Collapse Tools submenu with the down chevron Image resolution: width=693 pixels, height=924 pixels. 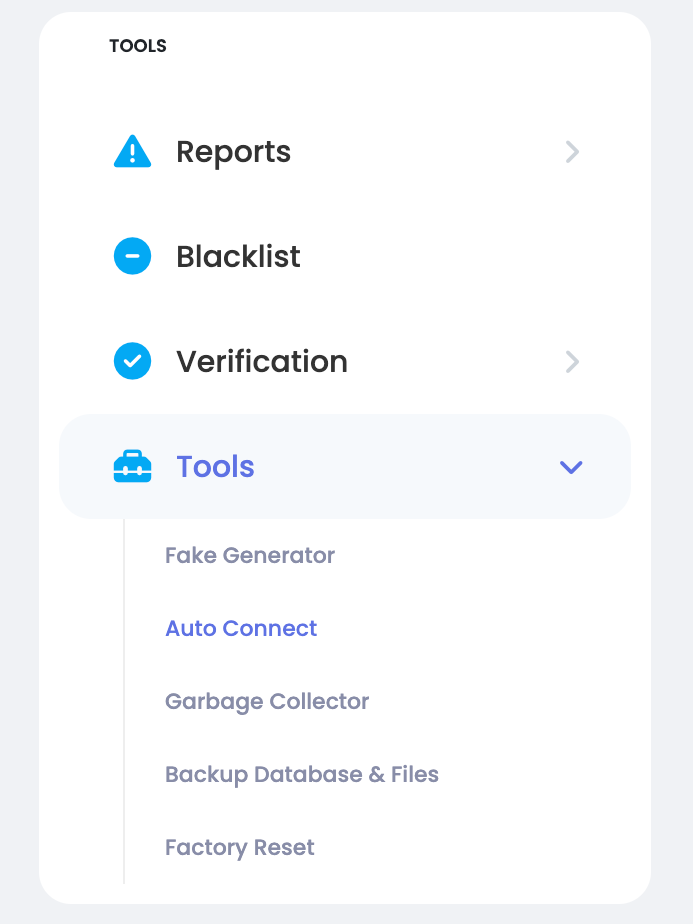(571, 467)
